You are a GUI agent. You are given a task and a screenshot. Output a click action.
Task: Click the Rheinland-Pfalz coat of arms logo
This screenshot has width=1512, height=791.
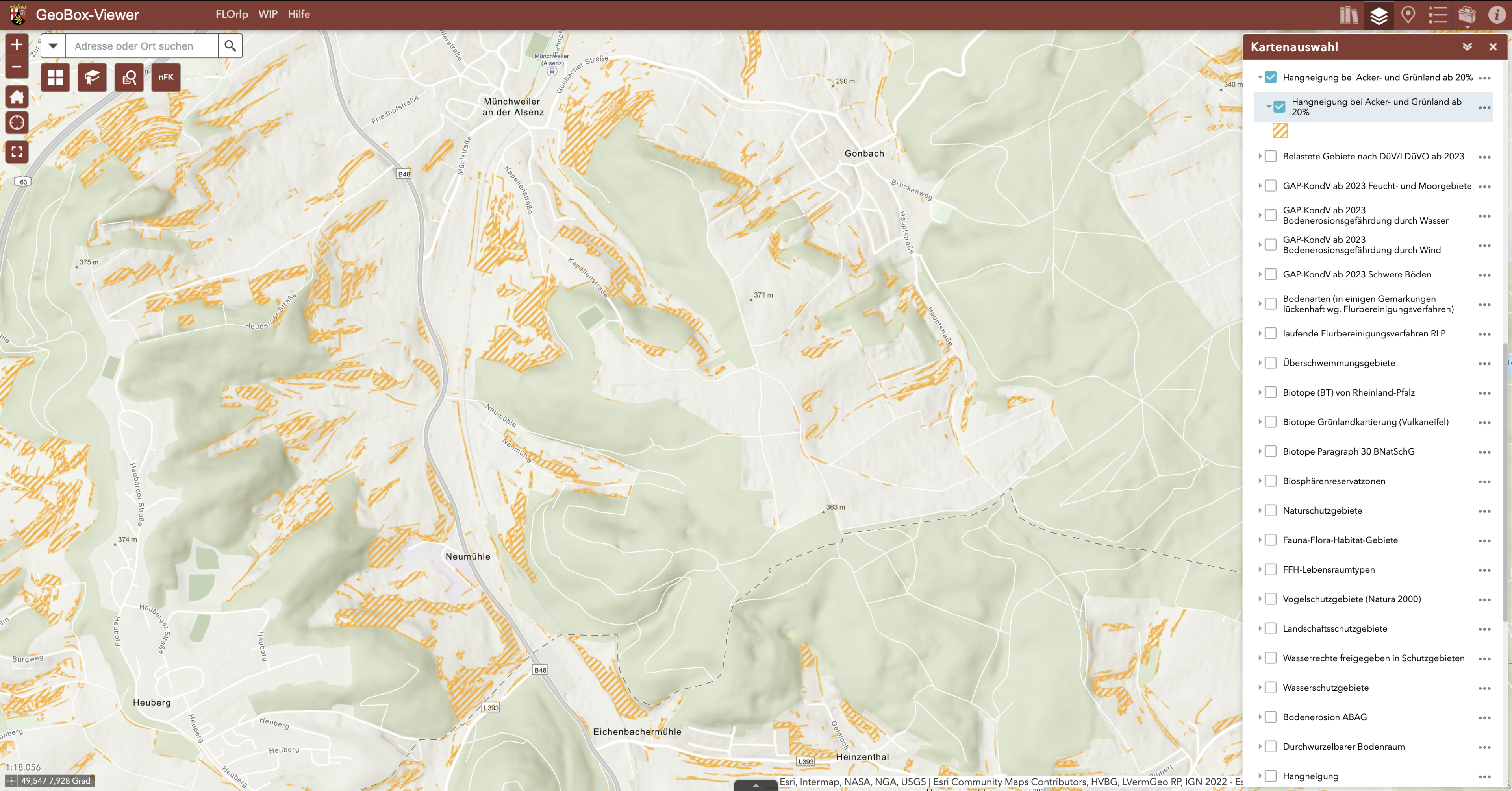[x=18, y=15]
